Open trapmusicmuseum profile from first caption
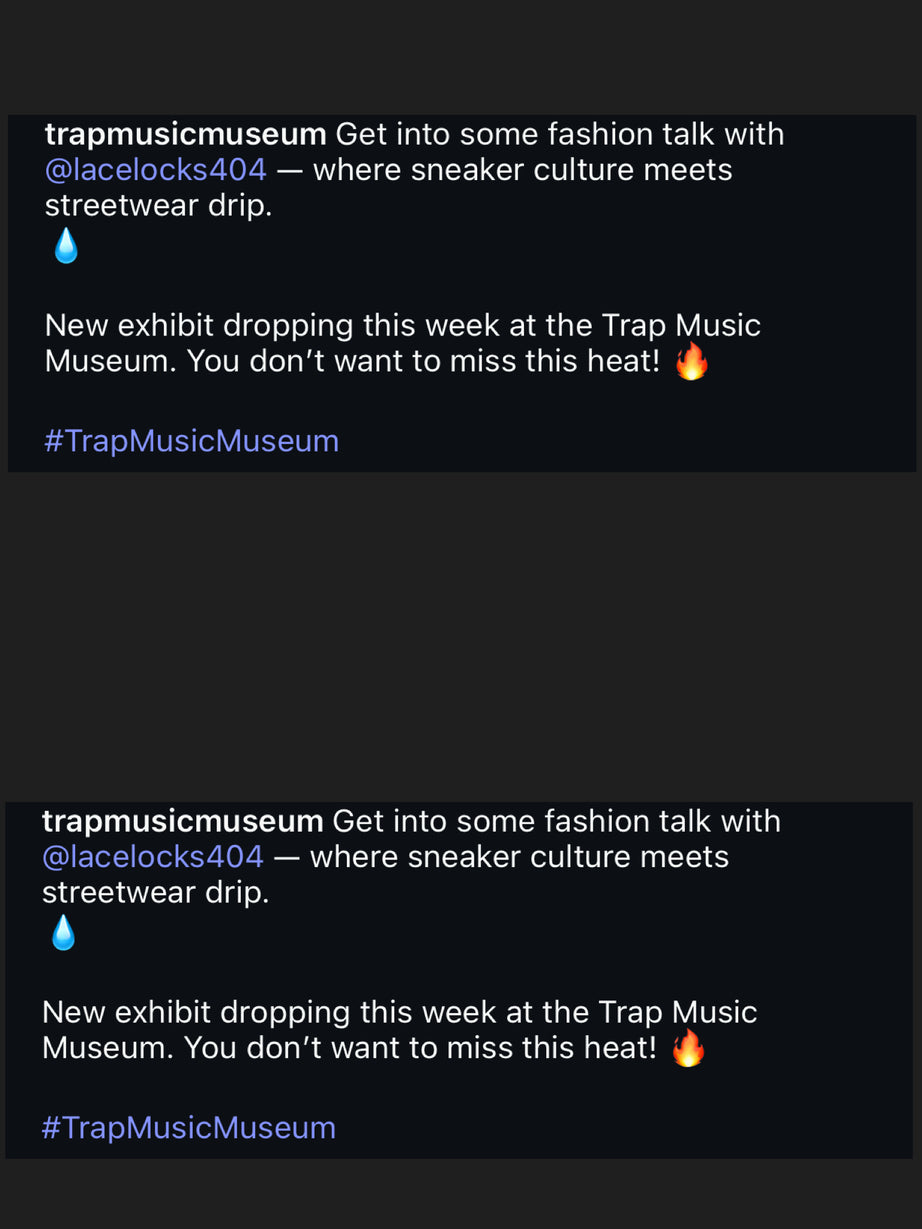 185,135
